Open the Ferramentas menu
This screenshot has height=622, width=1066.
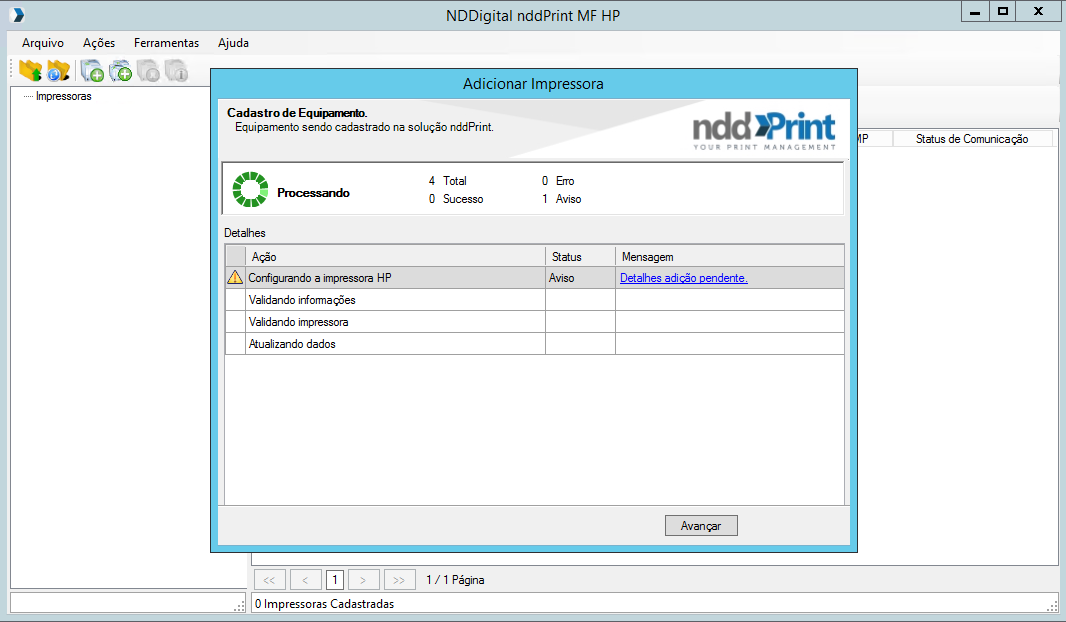click(x=166, y=43)
